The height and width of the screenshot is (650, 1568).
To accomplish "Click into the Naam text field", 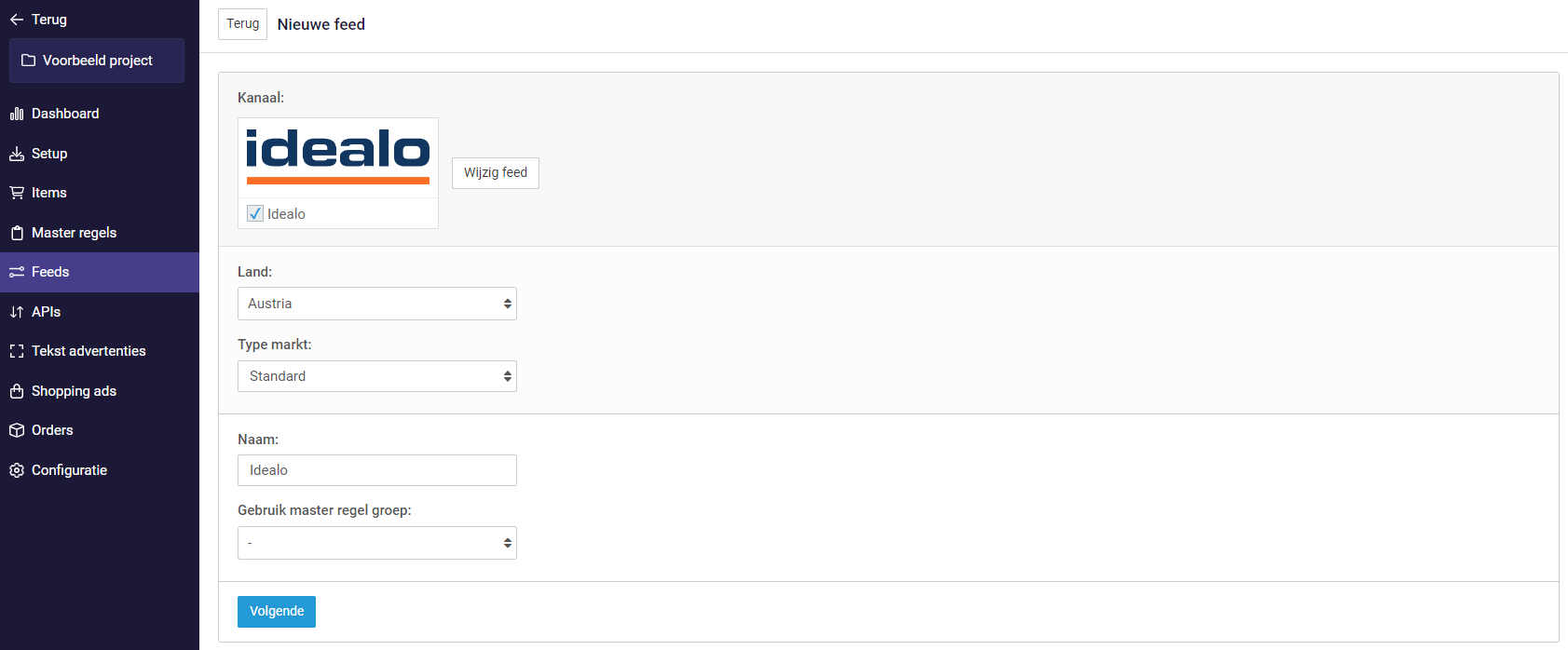I will 376,470.
